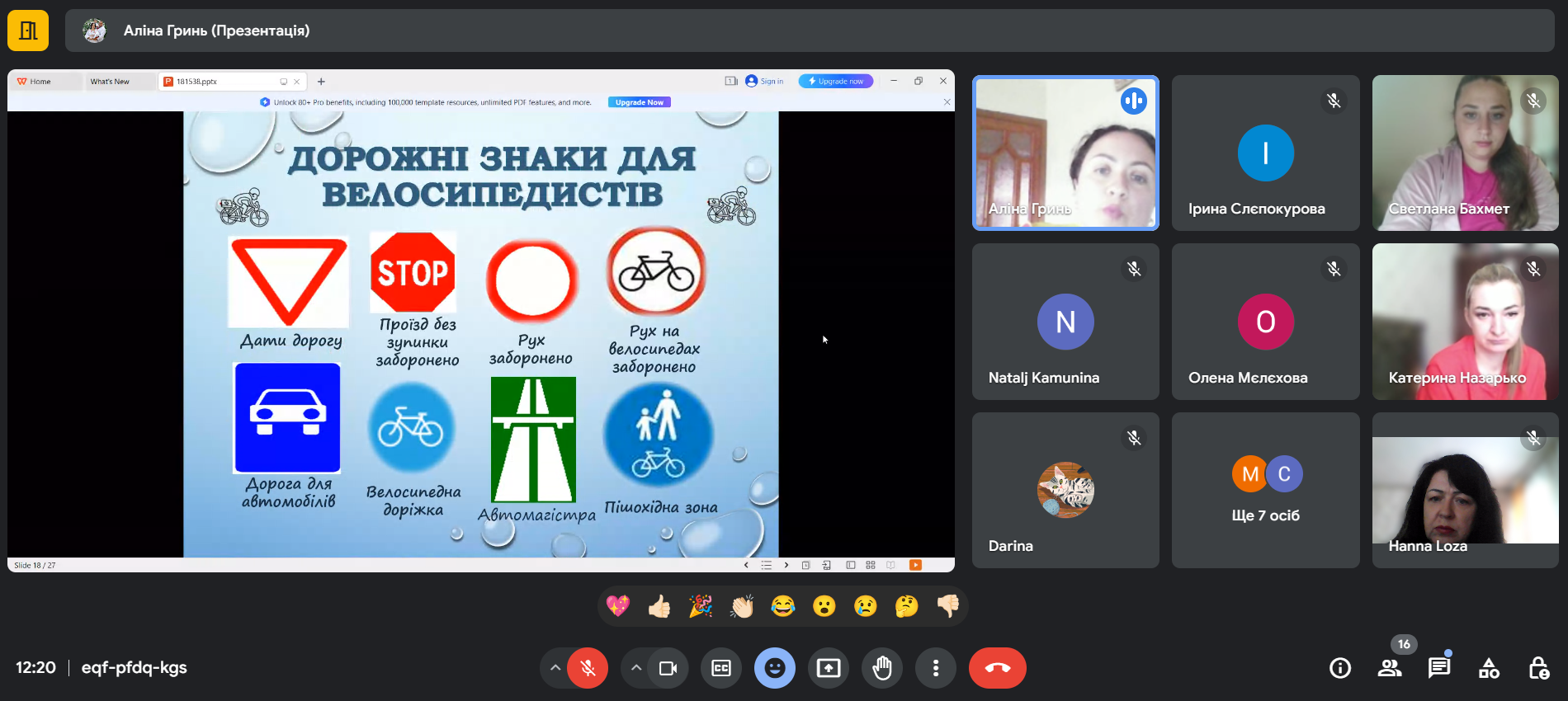The width and height of the screenshot is (1568, 701).
Task: Toggle the camera on or off
Action: coord(668,668)
